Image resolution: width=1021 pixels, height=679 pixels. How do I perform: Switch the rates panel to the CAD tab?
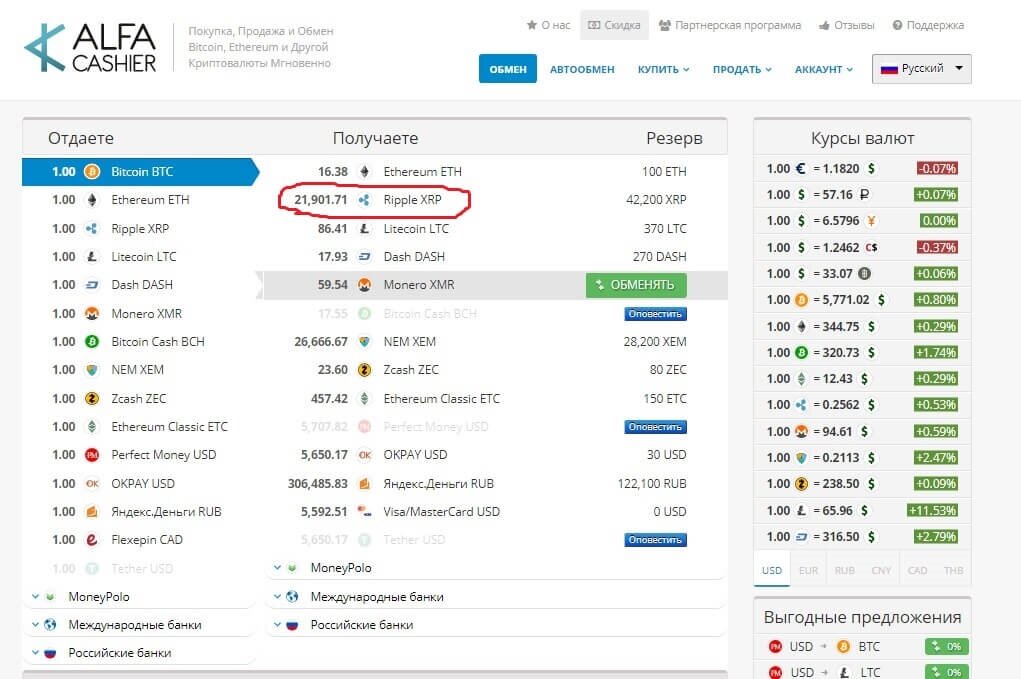pyautogui.click(x=917, y=570)
